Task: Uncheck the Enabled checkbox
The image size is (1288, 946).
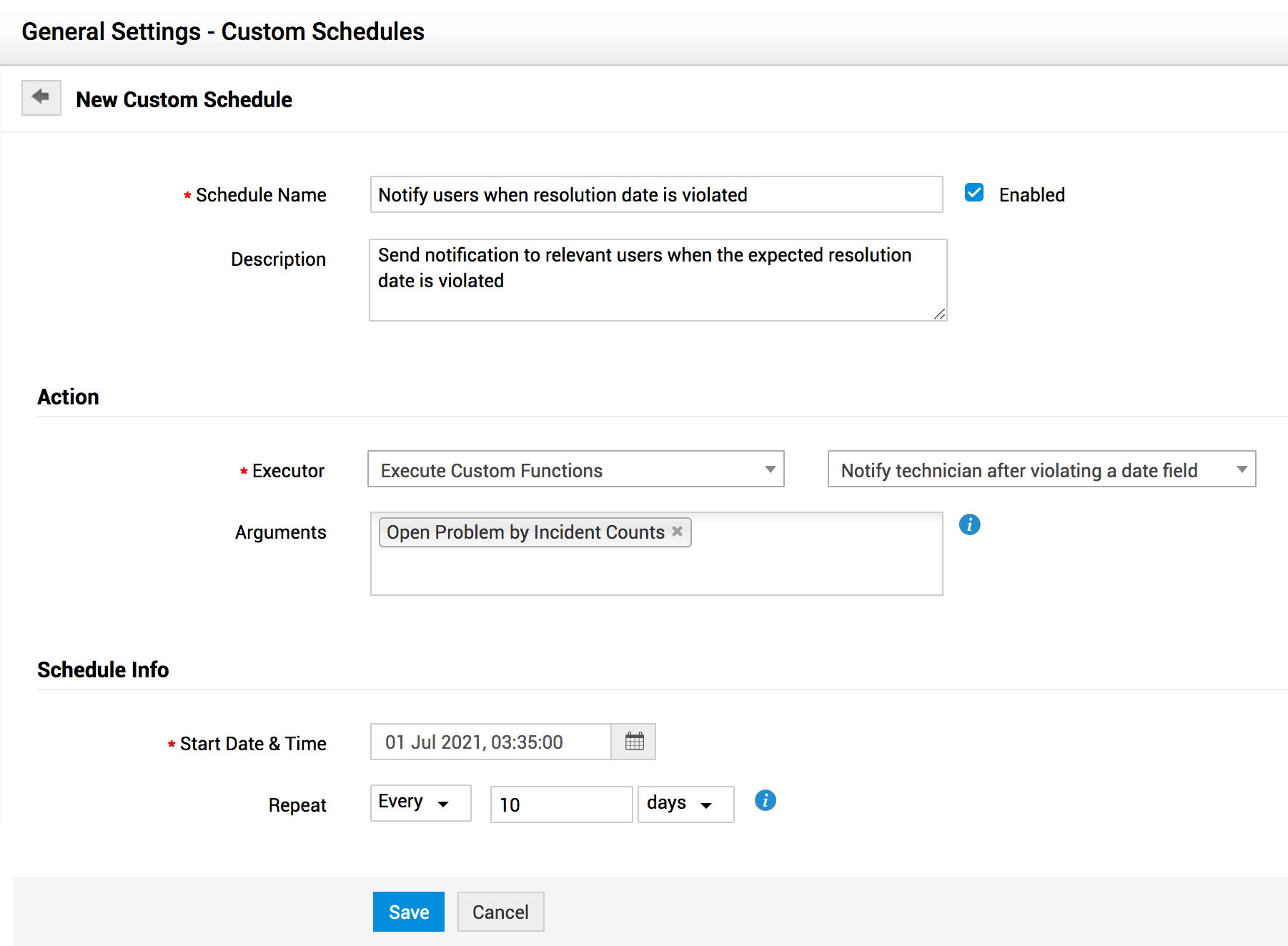Action: 974,193
